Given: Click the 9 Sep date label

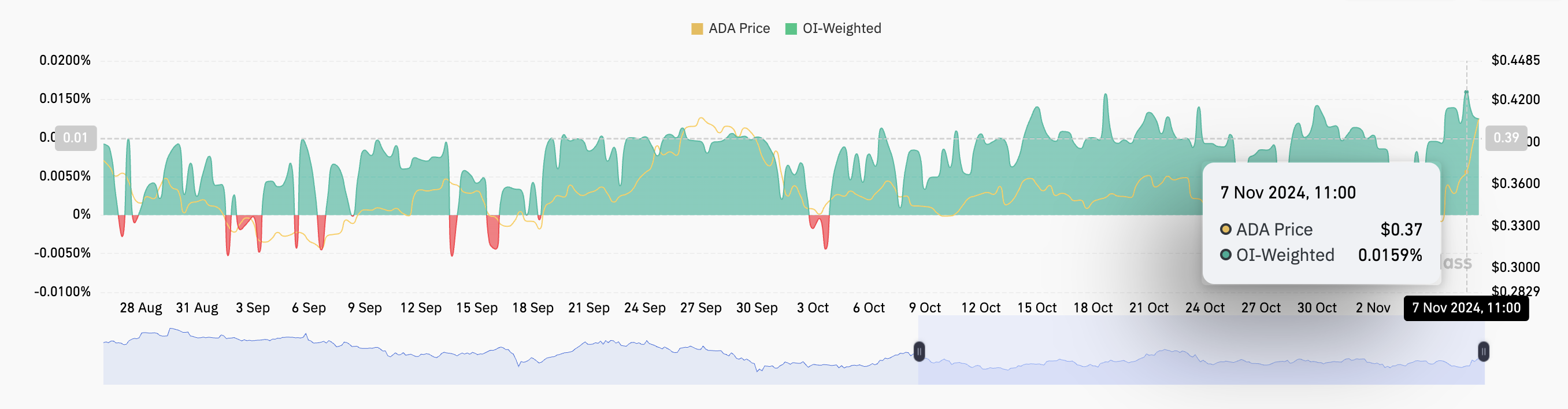Looking at the screenshot, I should (365, 308).
